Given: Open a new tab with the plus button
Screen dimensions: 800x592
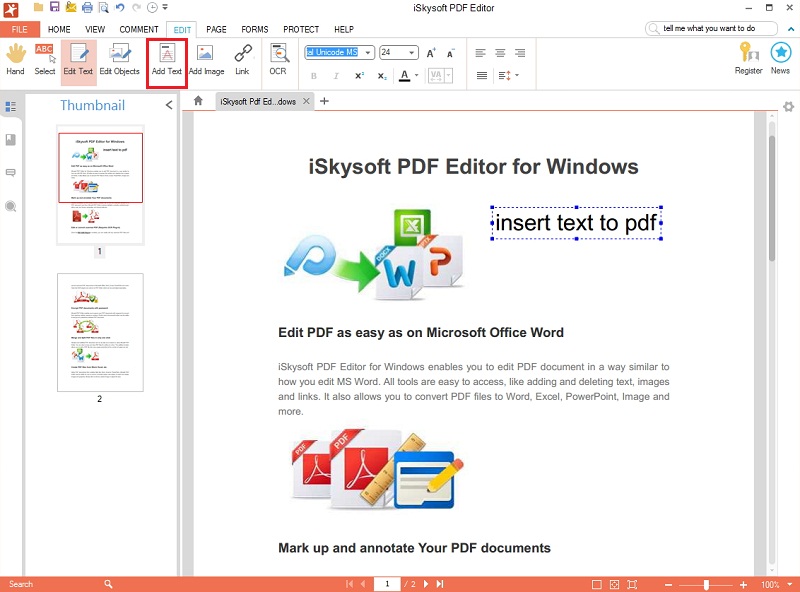Looking at the screenshot, I should click(324, 101).
